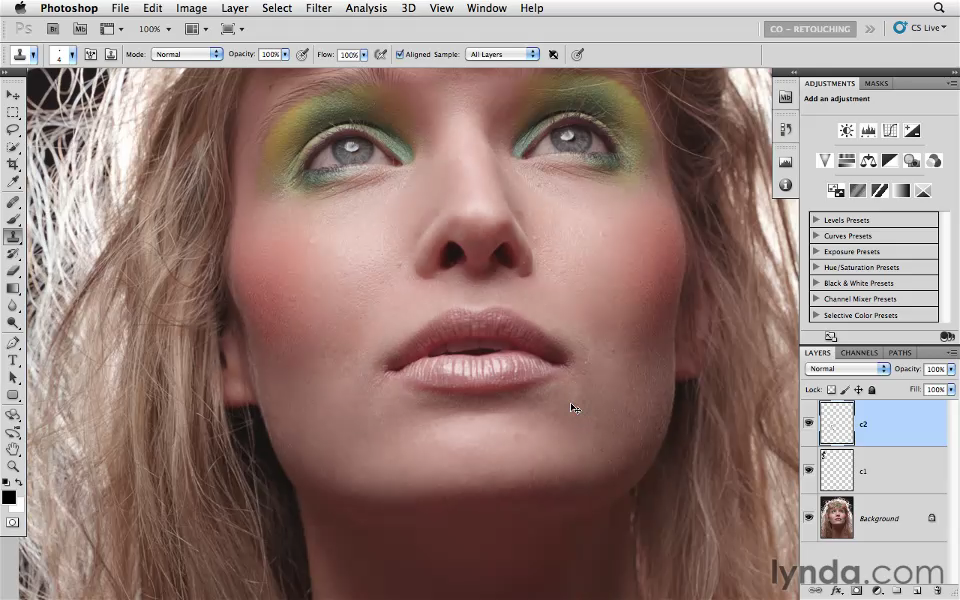Open the Info panel icon
The height and width of the screenshot is (600, 960).
[x=786, y=185]
